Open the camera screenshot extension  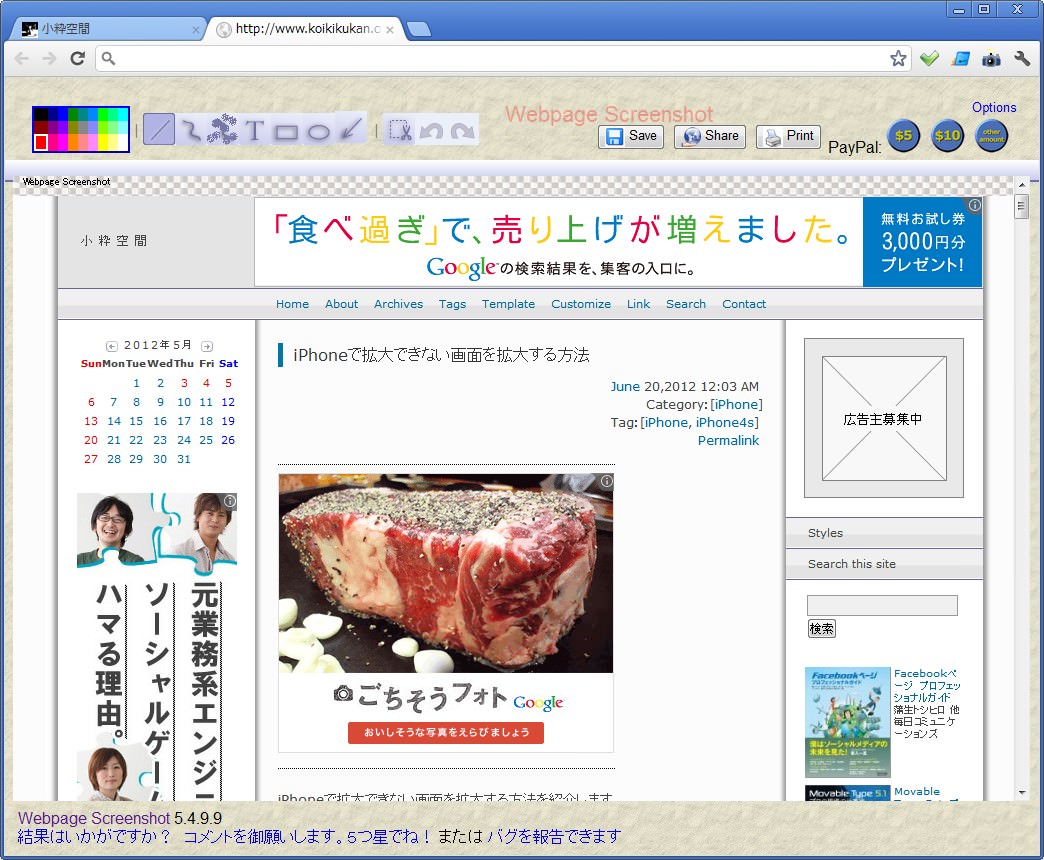point(991,59)
